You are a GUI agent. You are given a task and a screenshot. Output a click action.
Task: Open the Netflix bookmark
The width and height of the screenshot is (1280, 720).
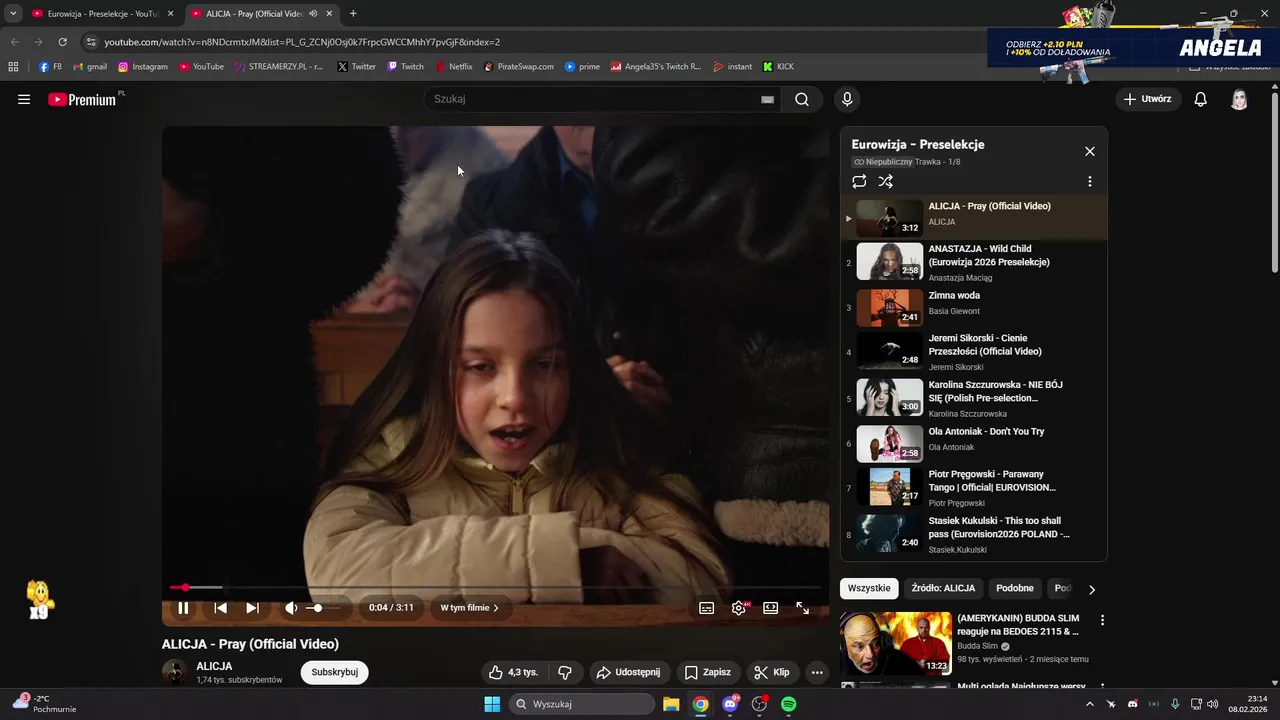pos(454,67)
